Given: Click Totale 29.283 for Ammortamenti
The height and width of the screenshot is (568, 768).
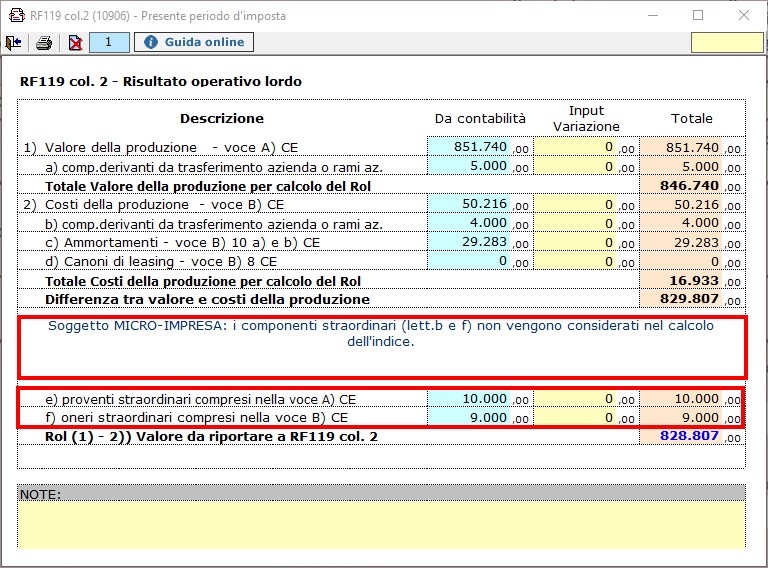Looking at the screenshot, I should click(x=681, y=242).
